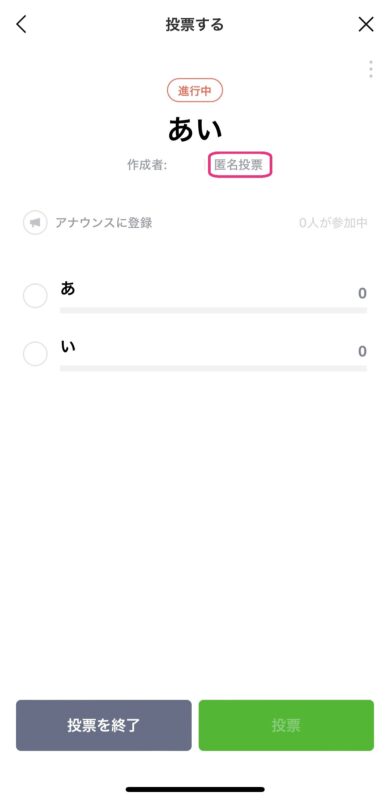The height and width of the screenshot is (800, 390).
Task: Tap the vote count for option あ
Action: (x=362, y=293)
